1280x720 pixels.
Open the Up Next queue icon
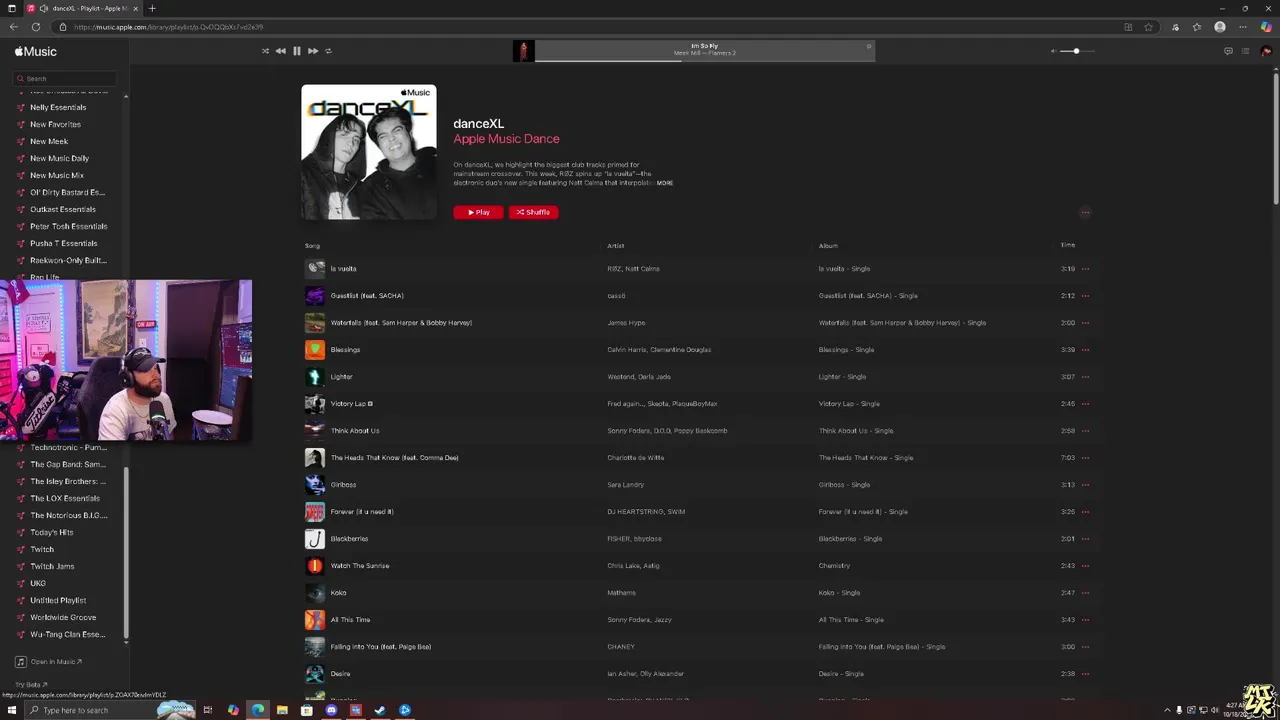(1245, 51)
